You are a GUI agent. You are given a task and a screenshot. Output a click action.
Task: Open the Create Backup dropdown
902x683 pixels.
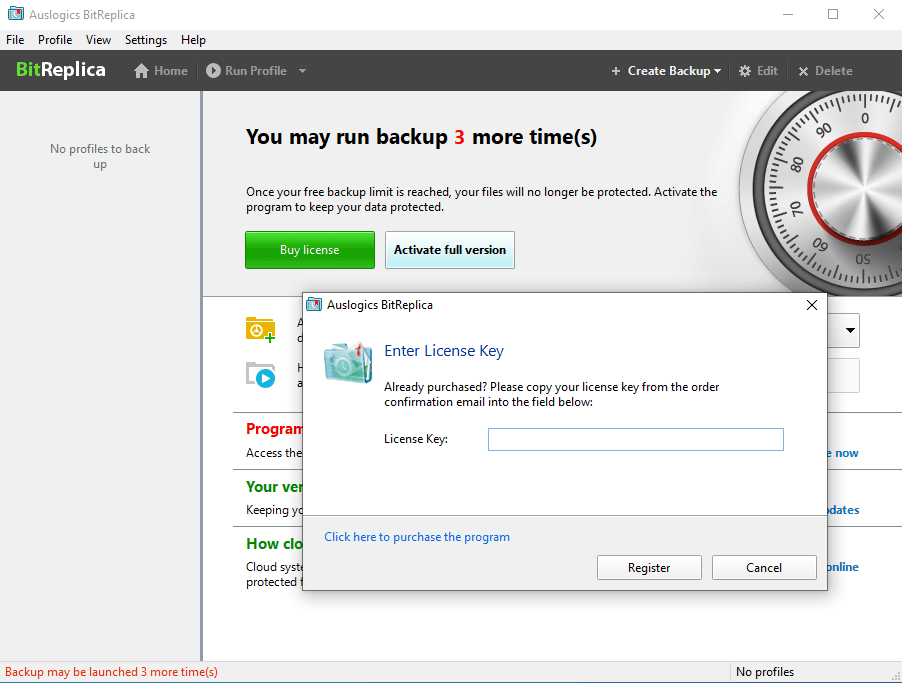click(x=666, y=71)
